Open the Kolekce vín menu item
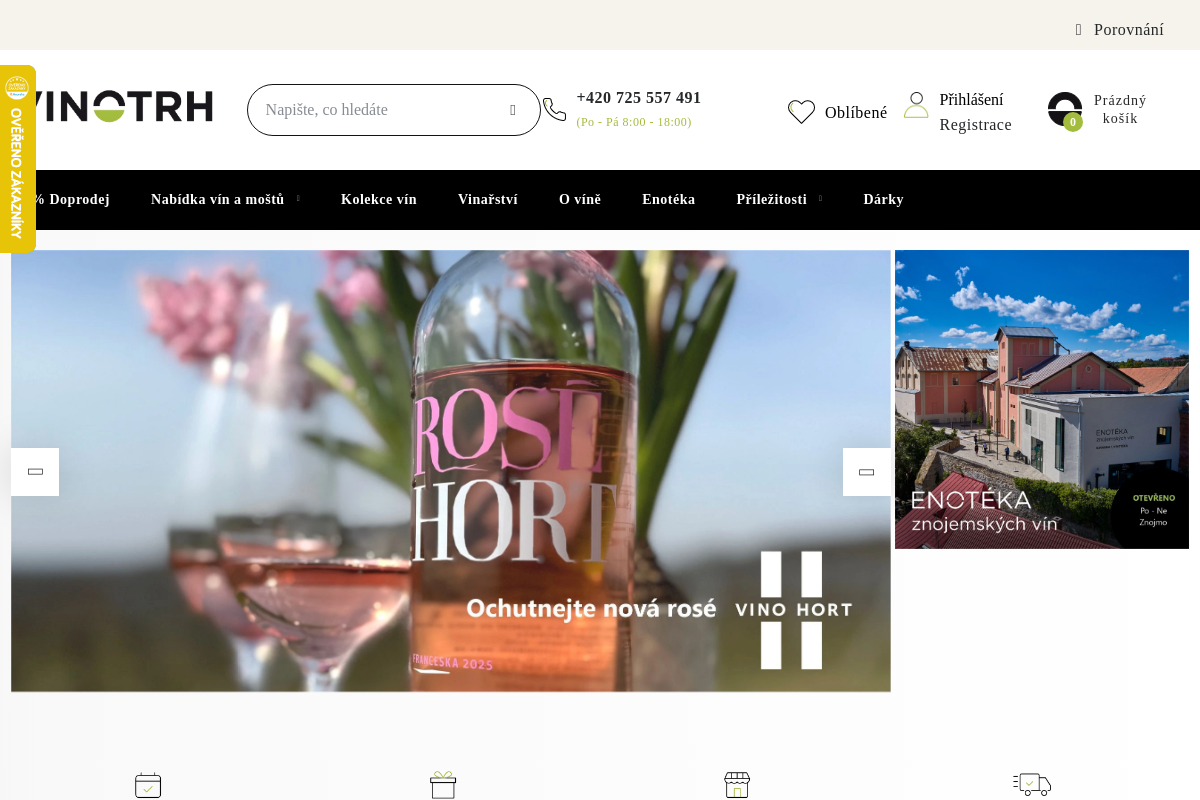This screenshot has height=800, width=1200. [378, 199]
